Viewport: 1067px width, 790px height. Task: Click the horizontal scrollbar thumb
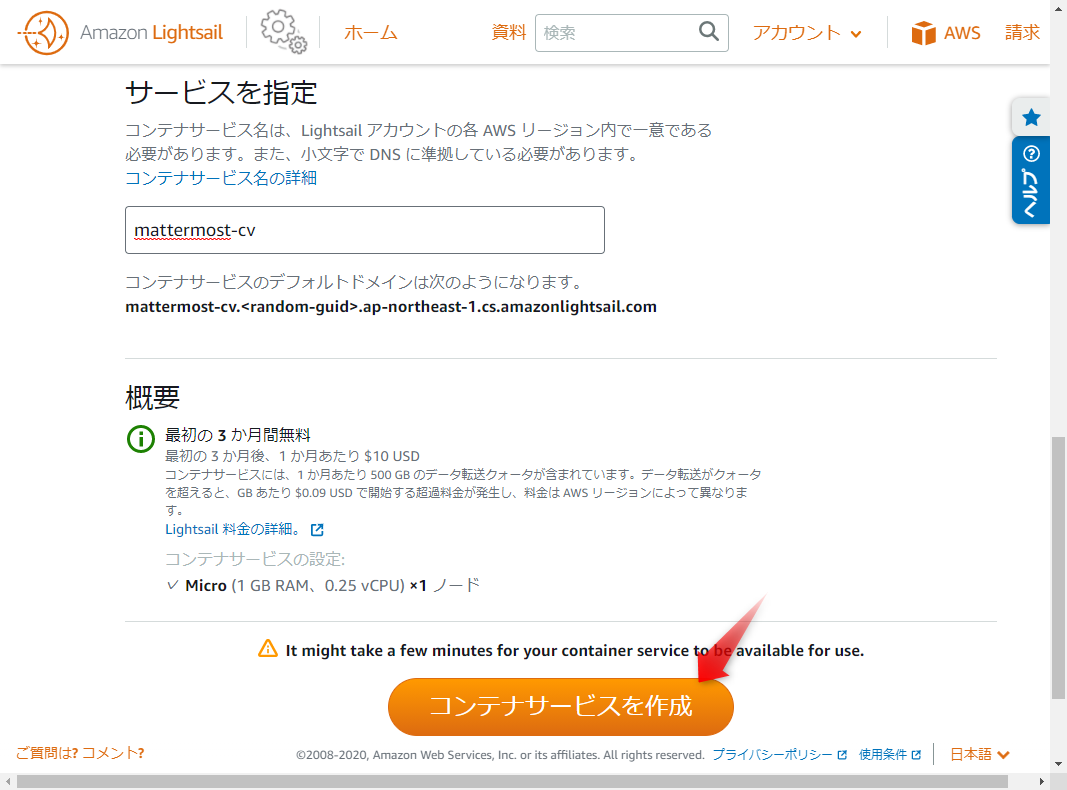[x=512, y=781]
